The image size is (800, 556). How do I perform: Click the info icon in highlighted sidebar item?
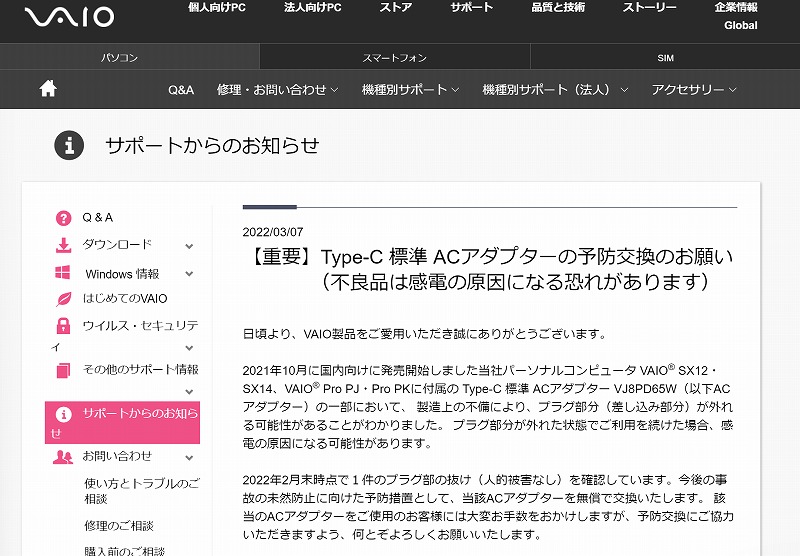(x=63, y=414)
